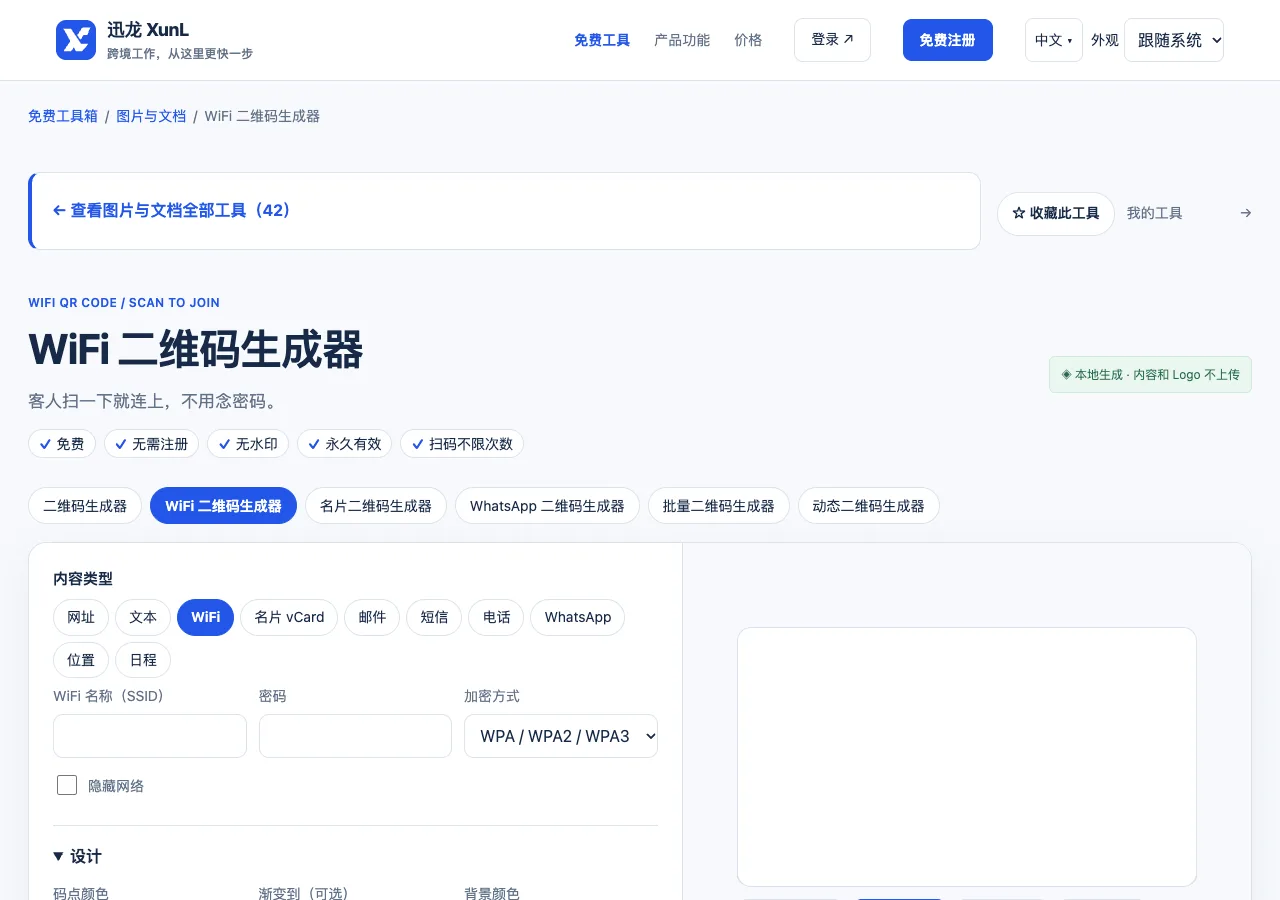The image size is (1280, 900).
Task: Select WhatsApp content type
Action: 578,617
